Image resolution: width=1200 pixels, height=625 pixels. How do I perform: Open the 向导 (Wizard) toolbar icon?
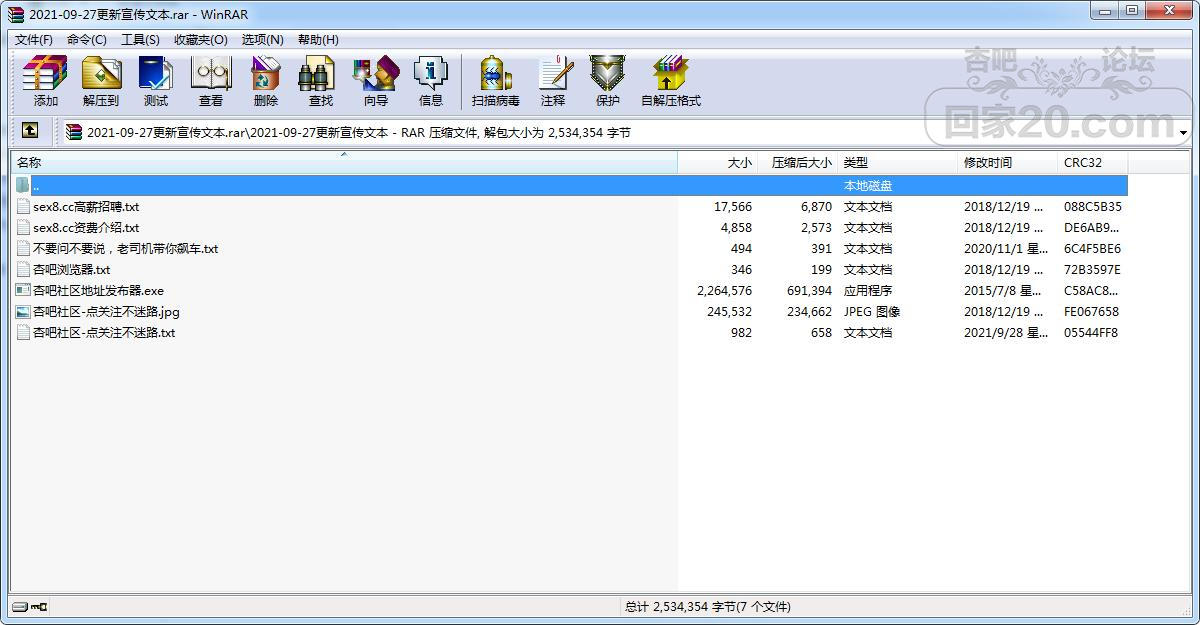coord(375,81)
